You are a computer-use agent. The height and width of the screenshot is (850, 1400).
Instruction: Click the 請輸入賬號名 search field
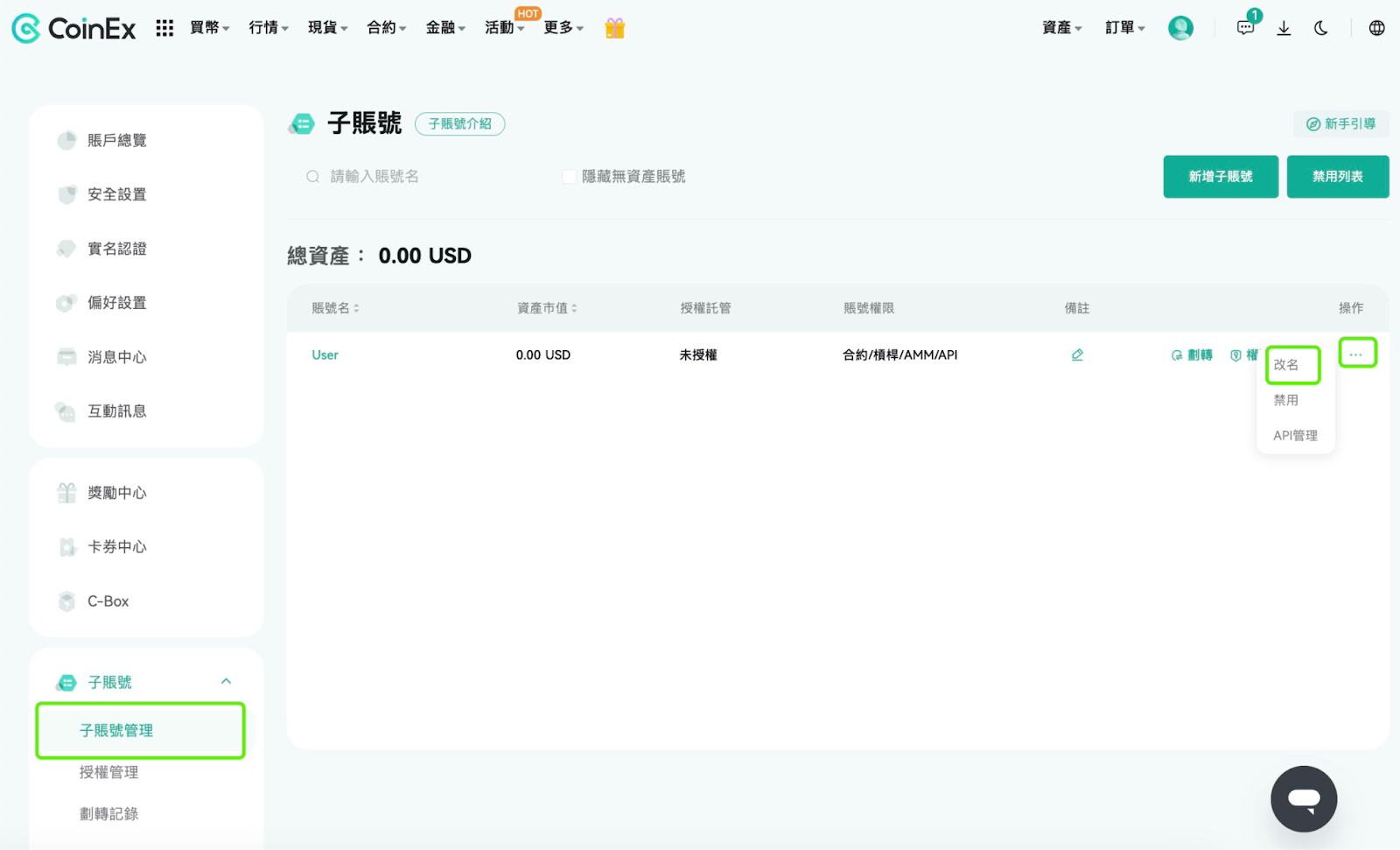pyautogui.click(x=420, y=177)
